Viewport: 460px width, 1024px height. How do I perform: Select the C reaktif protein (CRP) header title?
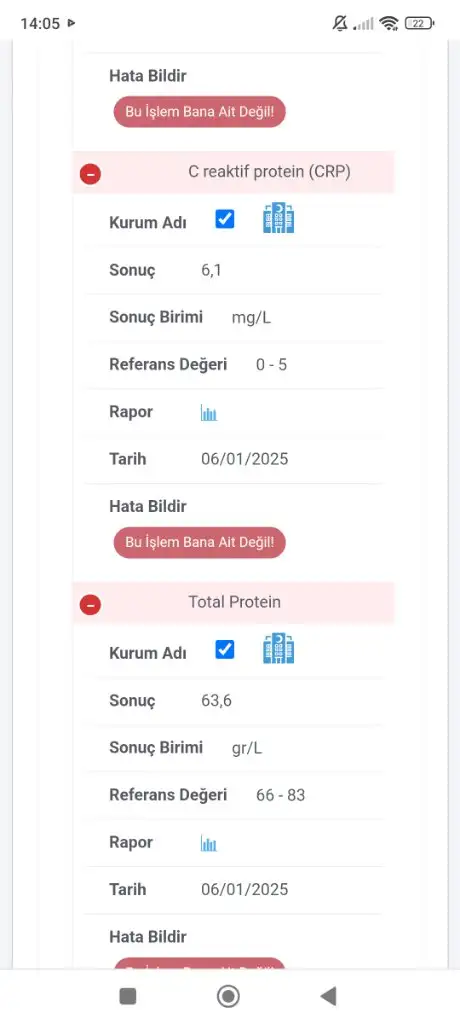269,172
